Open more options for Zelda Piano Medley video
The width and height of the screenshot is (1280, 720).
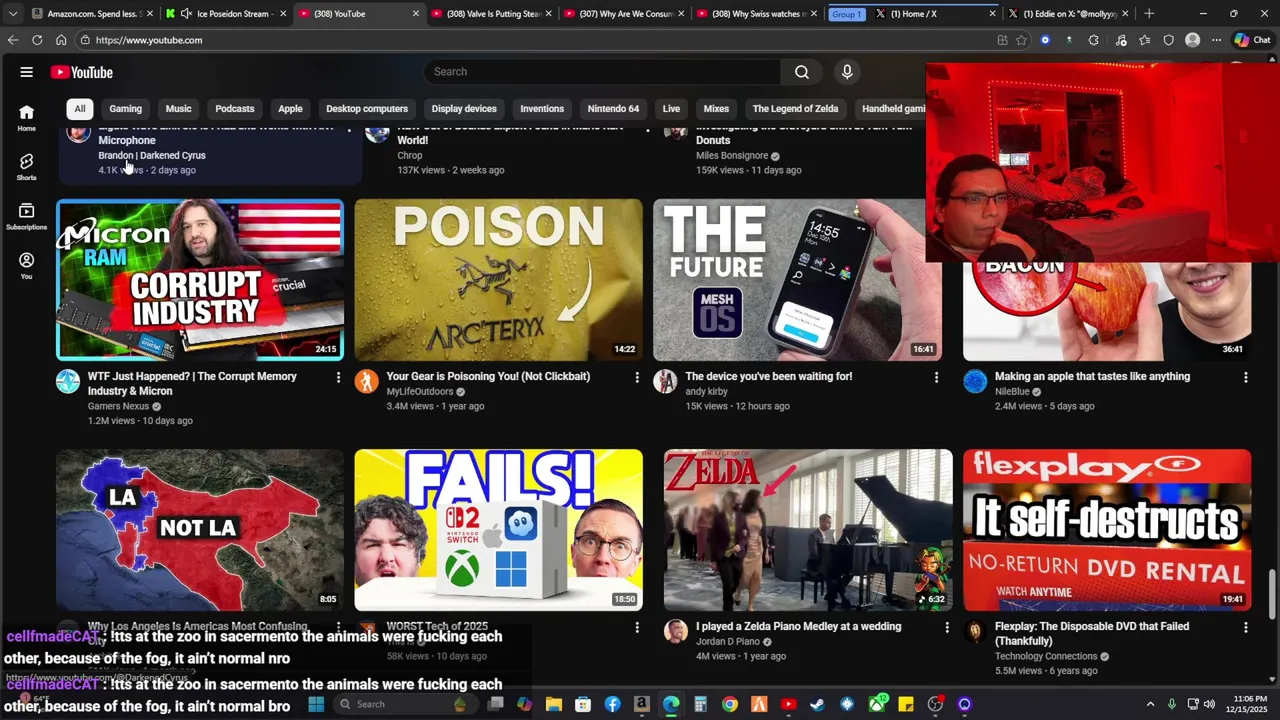[x=947, y=627]
